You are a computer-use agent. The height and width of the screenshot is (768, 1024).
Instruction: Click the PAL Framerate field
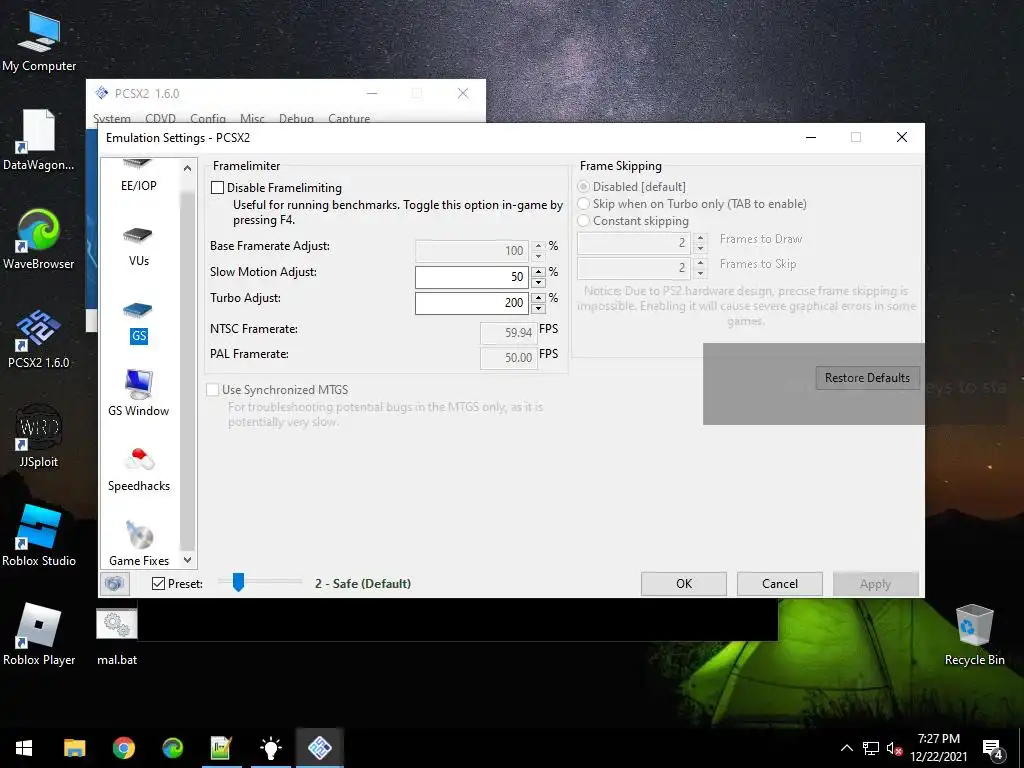[x=509, y=358]
